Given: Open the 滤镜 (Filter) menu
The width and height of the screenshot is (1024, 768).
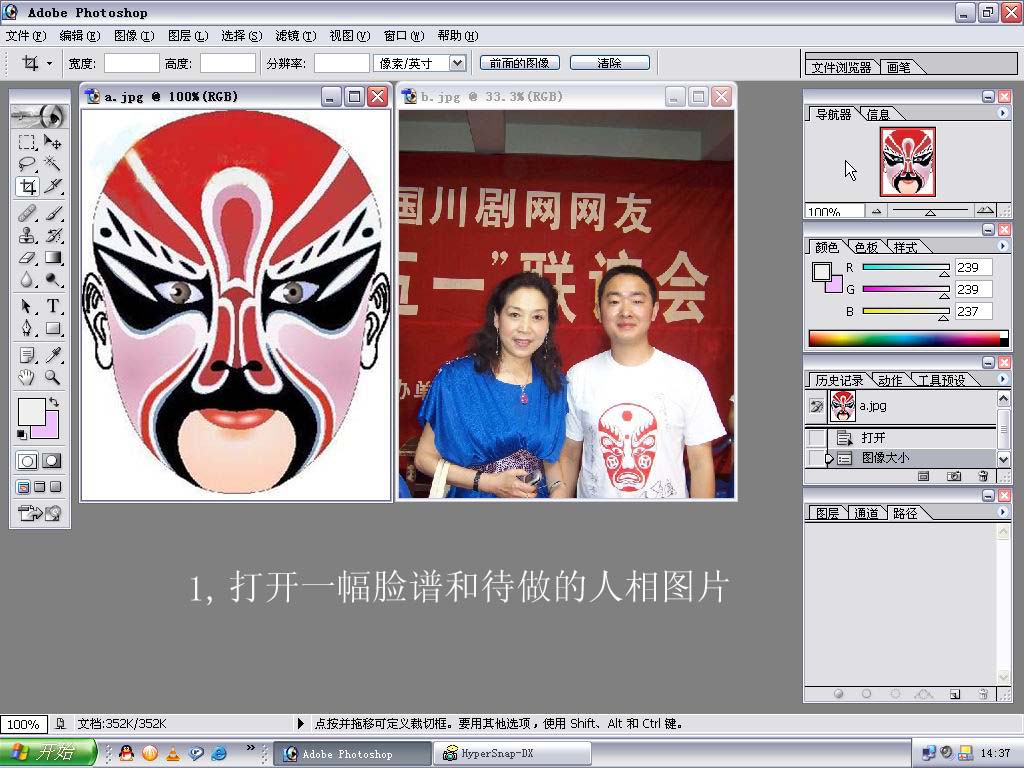Looking at the screenshot, I should pos(296,36).
